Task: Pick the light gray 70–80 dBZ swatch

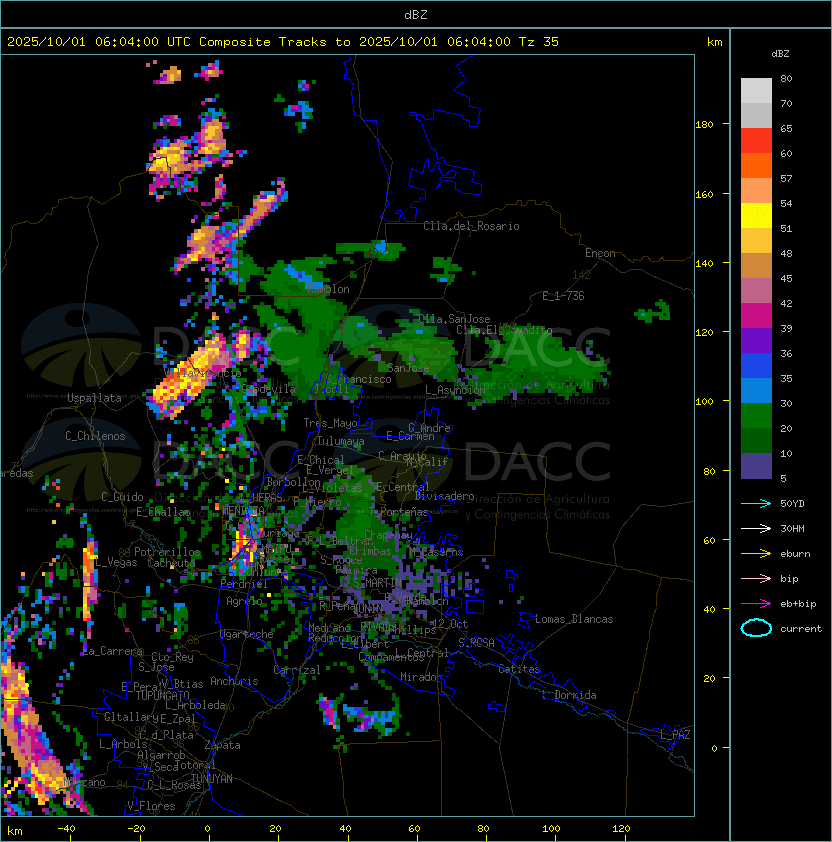Action: pyautogui.click(x=756, y=90)
